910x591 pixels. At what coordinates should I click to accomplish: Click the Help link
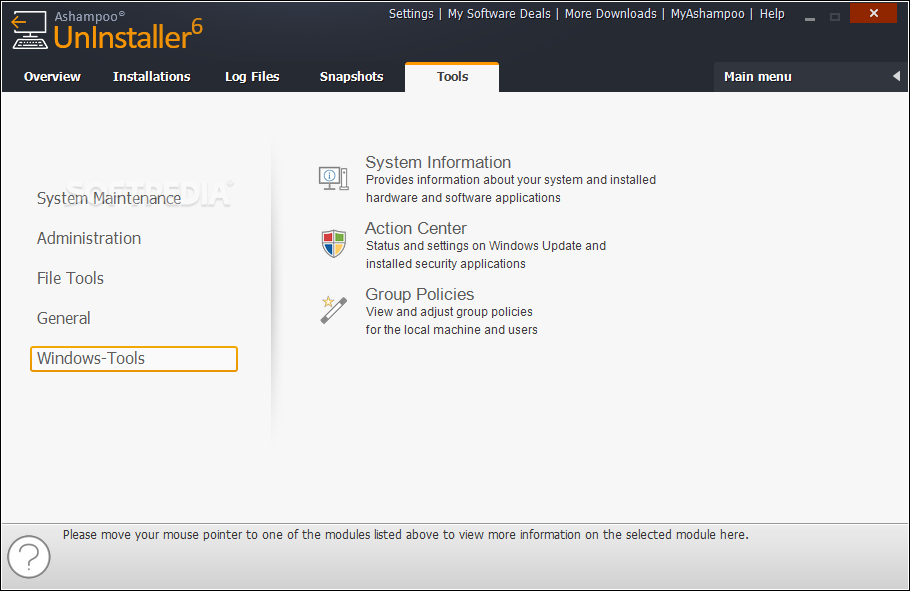[x=772, y=14]
